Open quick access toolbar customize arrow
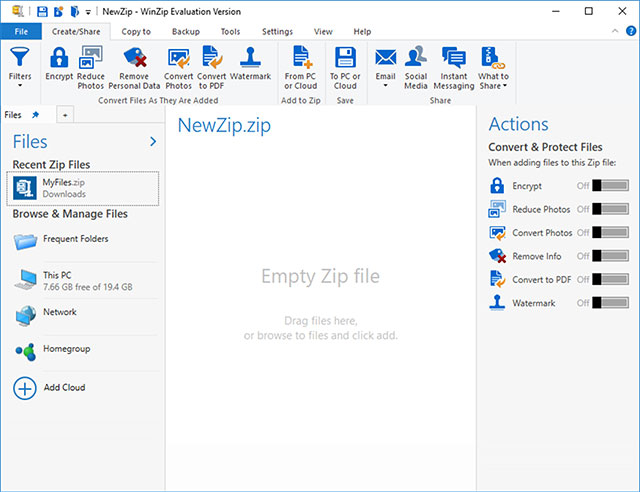Screen dimensions: 640x492 (88, 12)
